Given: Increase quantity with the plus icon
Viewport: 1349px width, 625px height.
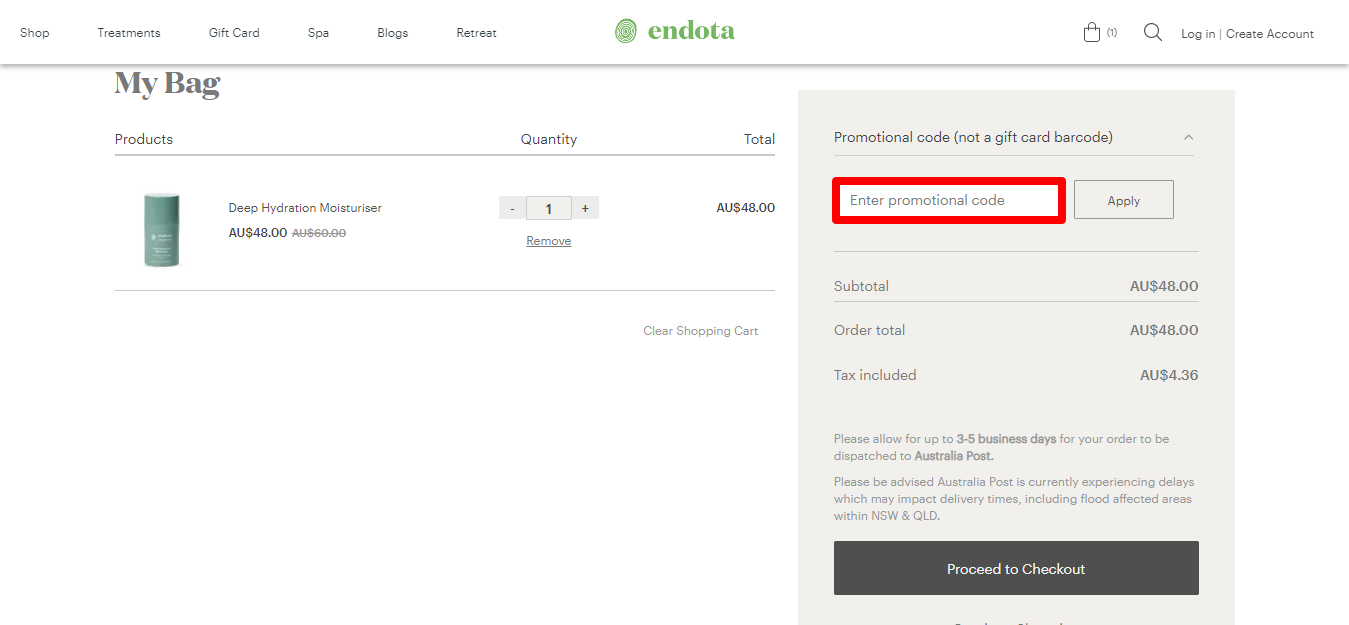Looking at the screenshot, I should coord(585,207).
